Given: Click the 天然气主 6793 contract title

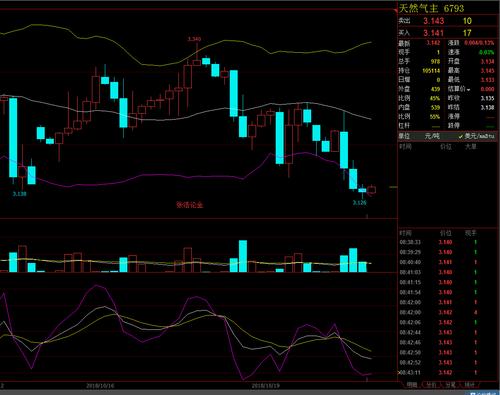Looking at the screenshot, I should (x=431, y=8).
